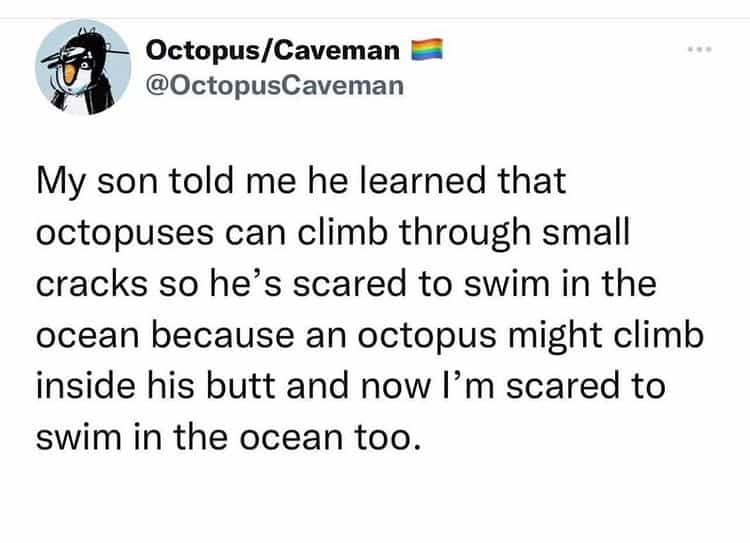750x543 pixels.
Task: Click the rainbow pride flag emoji
Action: click(425, 48)
